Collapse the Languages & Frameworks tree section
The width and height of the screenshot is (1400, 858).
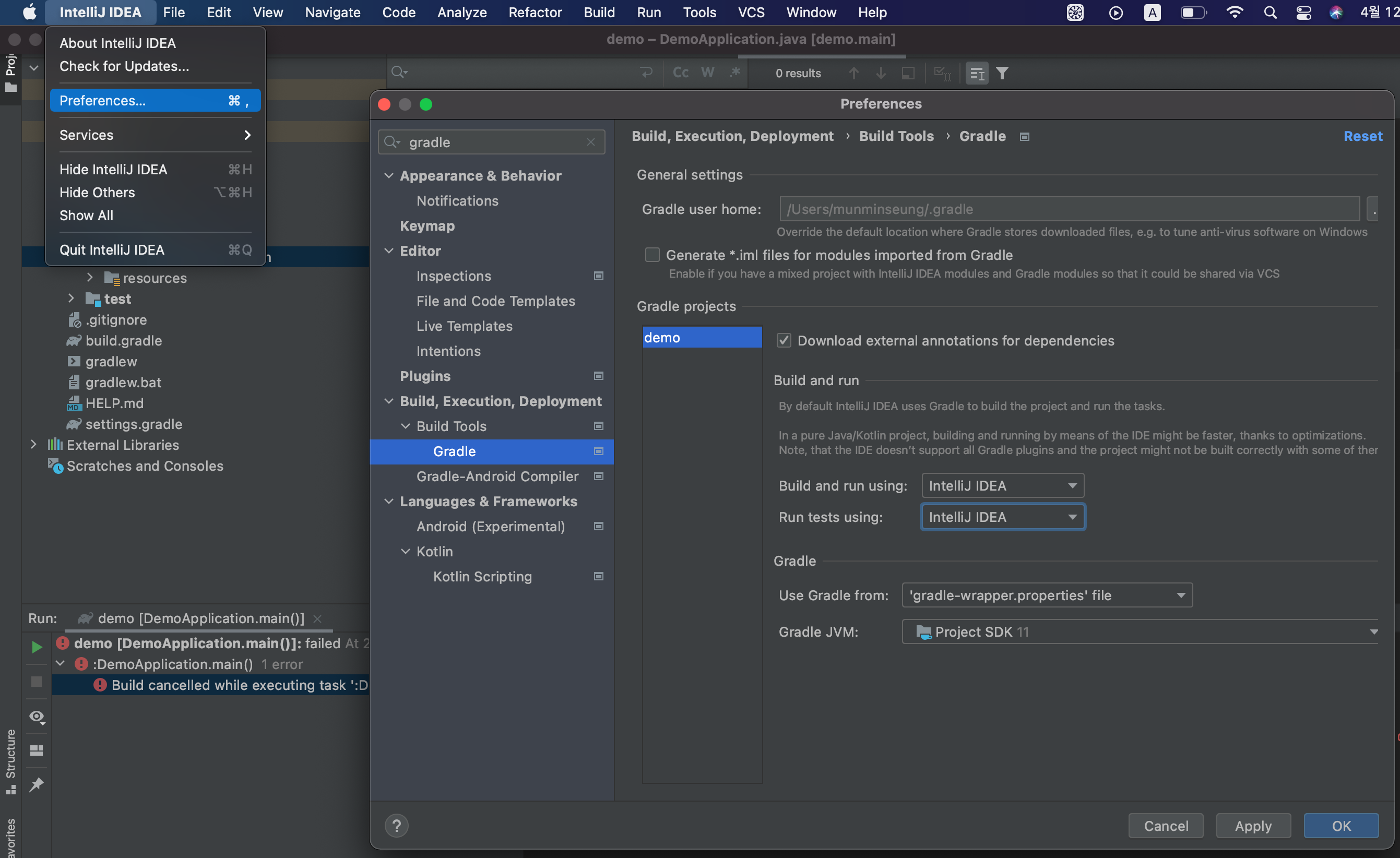tap(389, 501)
